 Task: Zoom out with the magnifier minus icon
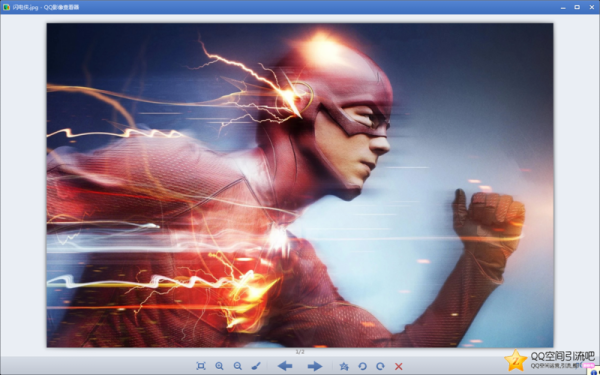point(238,366)
